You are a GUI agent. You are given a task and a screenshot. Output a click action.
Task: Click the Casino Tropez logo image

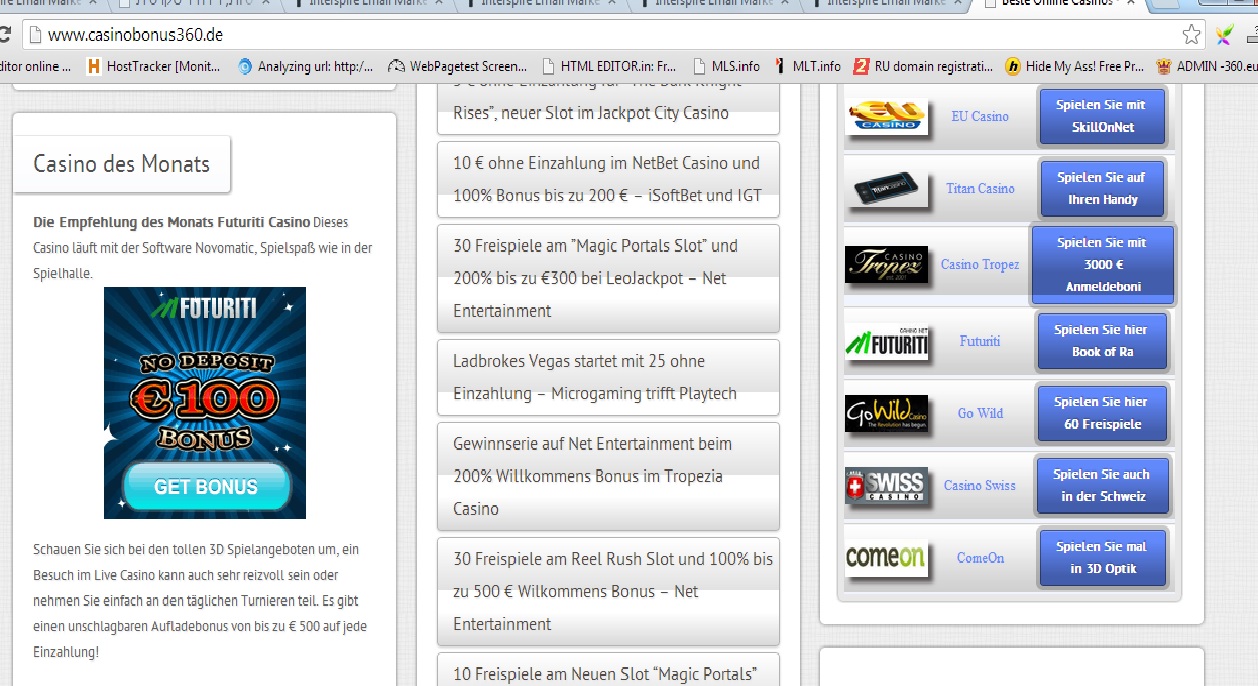tap(885, 265)
